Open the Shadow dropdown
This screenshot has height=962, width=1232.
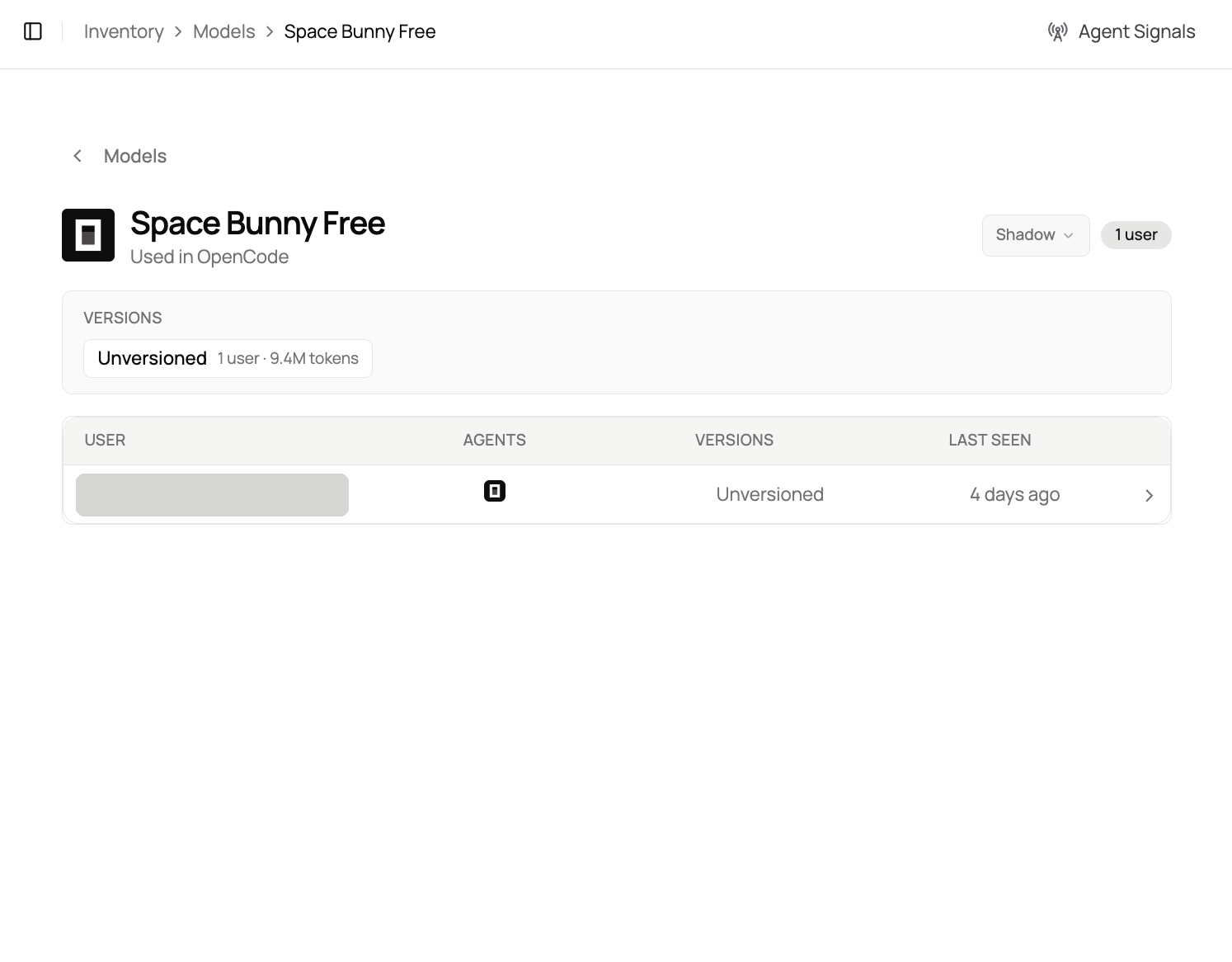click(1036, 235)
